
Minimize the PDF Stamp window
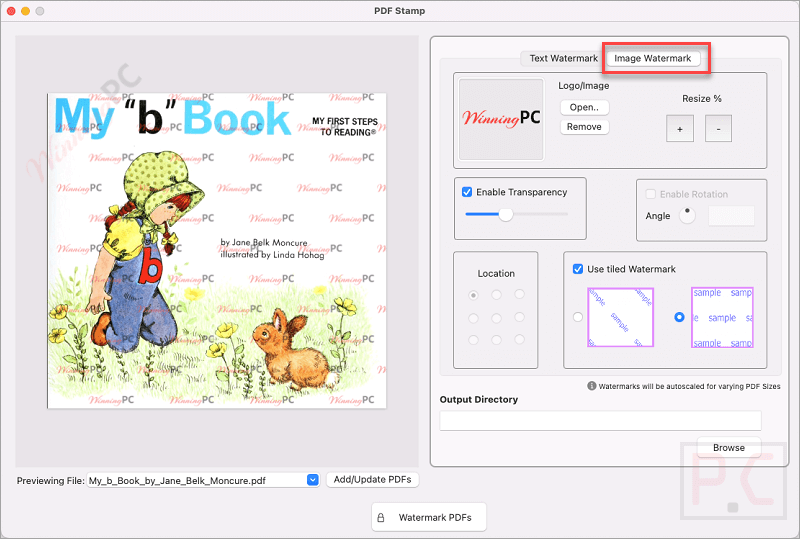(x=26, y=11)
